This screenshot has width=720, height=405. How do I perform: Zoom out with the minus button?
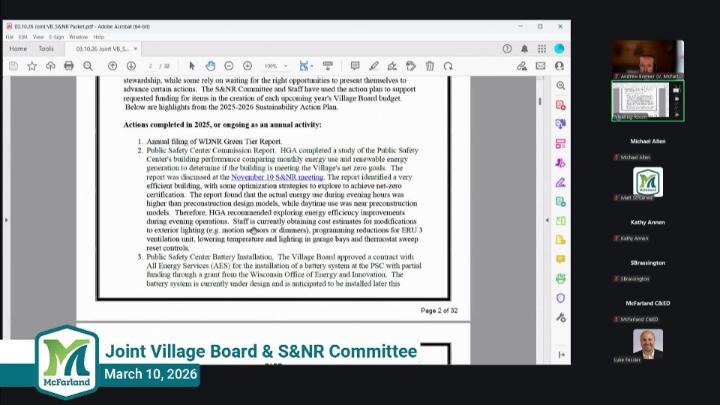pos(229,66)
